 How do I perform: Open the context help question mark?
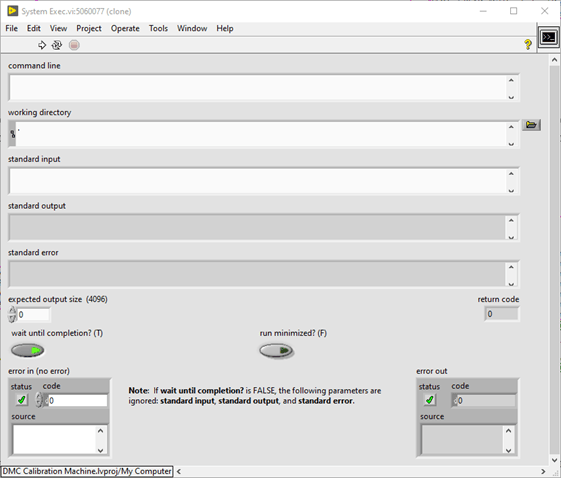point(528,45)
